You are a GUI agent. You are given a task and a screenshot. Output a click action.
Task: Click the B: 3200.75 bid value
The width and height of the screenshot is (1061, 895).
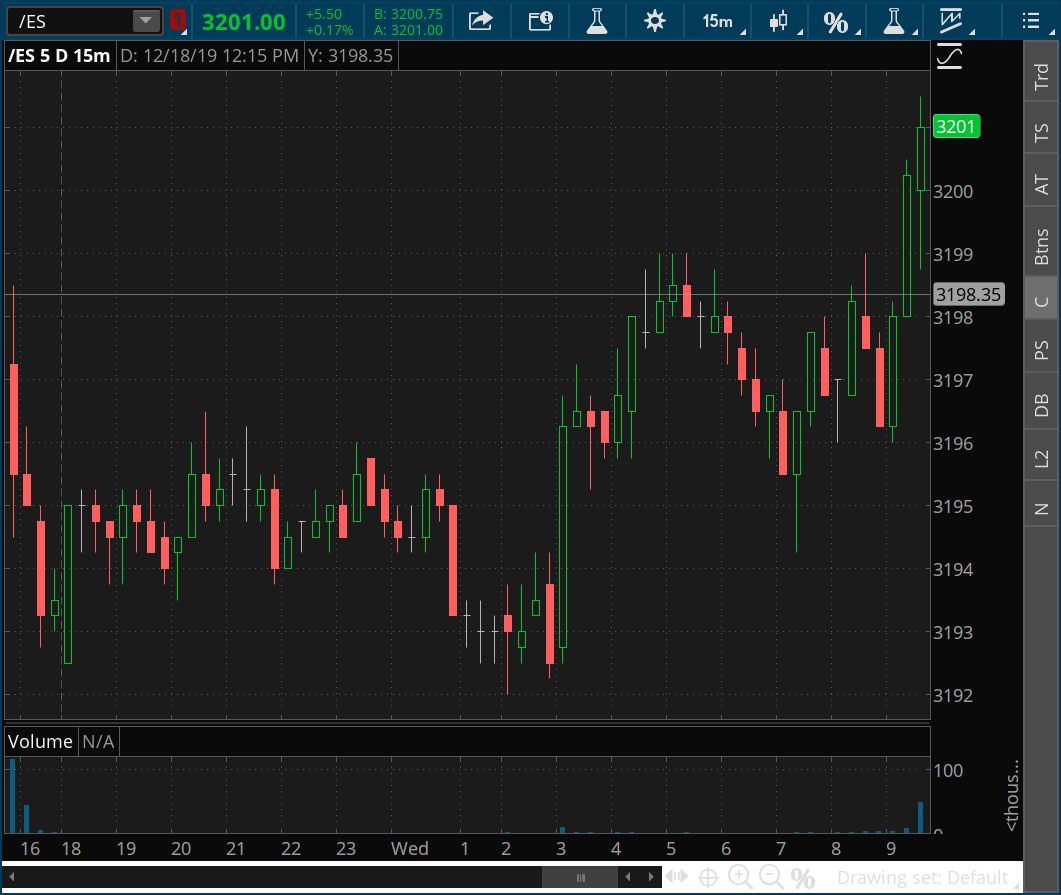pos(408,14)
